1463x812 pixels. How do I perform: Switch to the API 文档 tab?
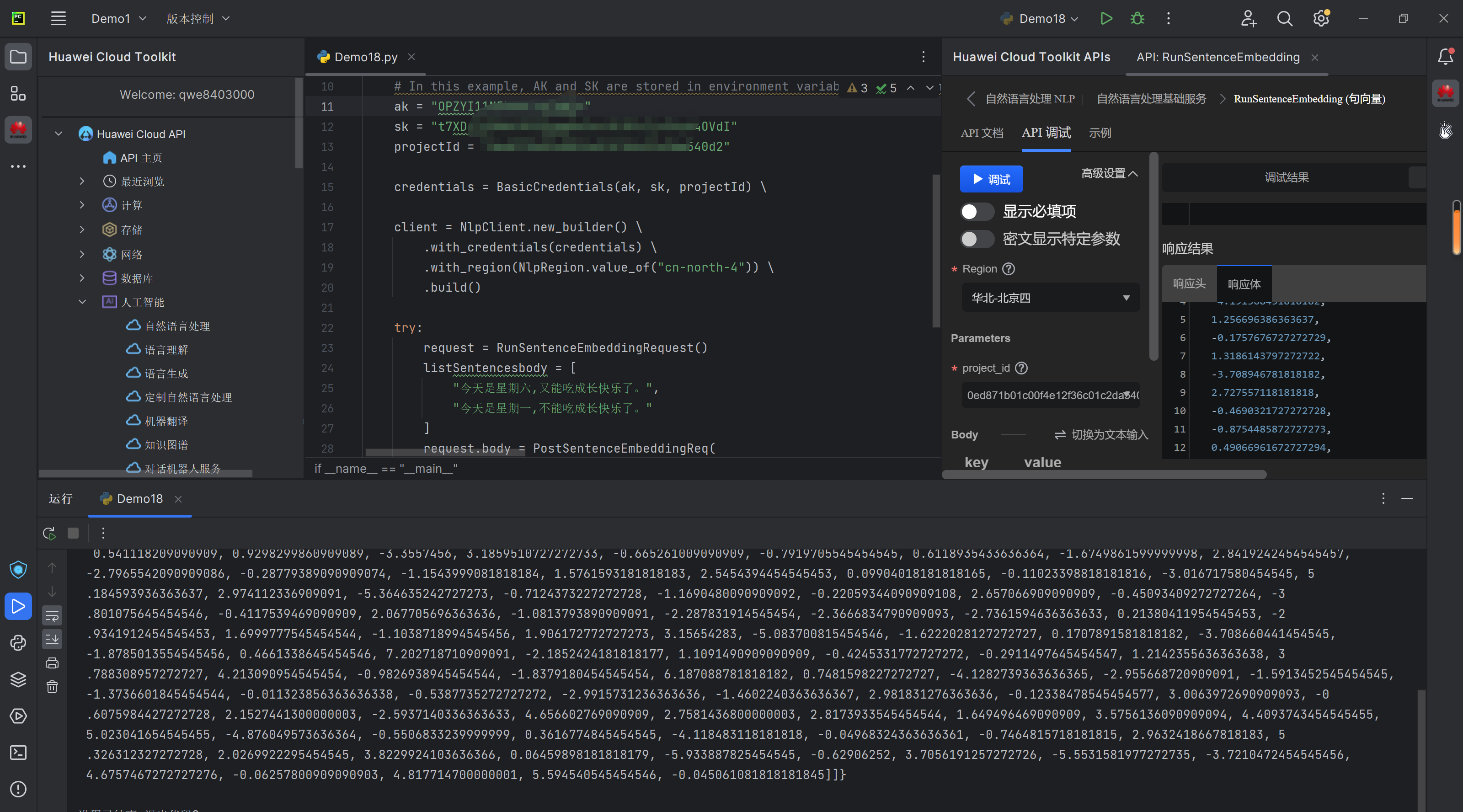(x=982, y=133)
